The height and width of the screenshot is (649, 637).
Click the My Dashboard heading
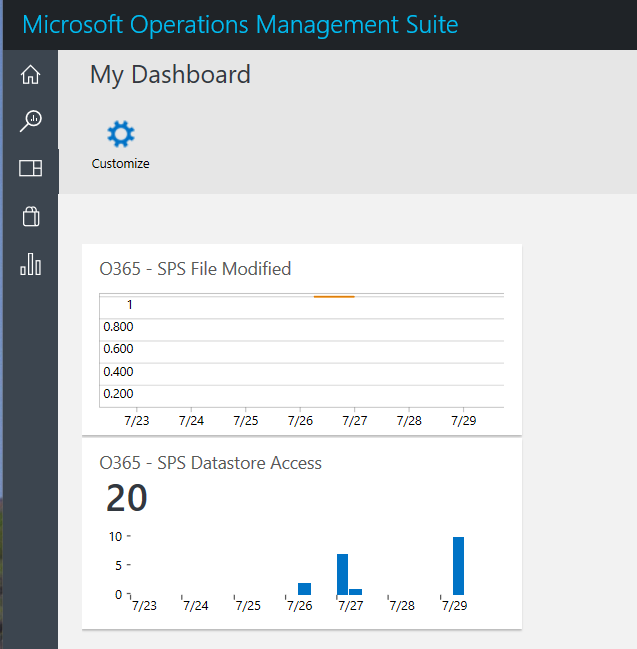(x=170, y=75)
